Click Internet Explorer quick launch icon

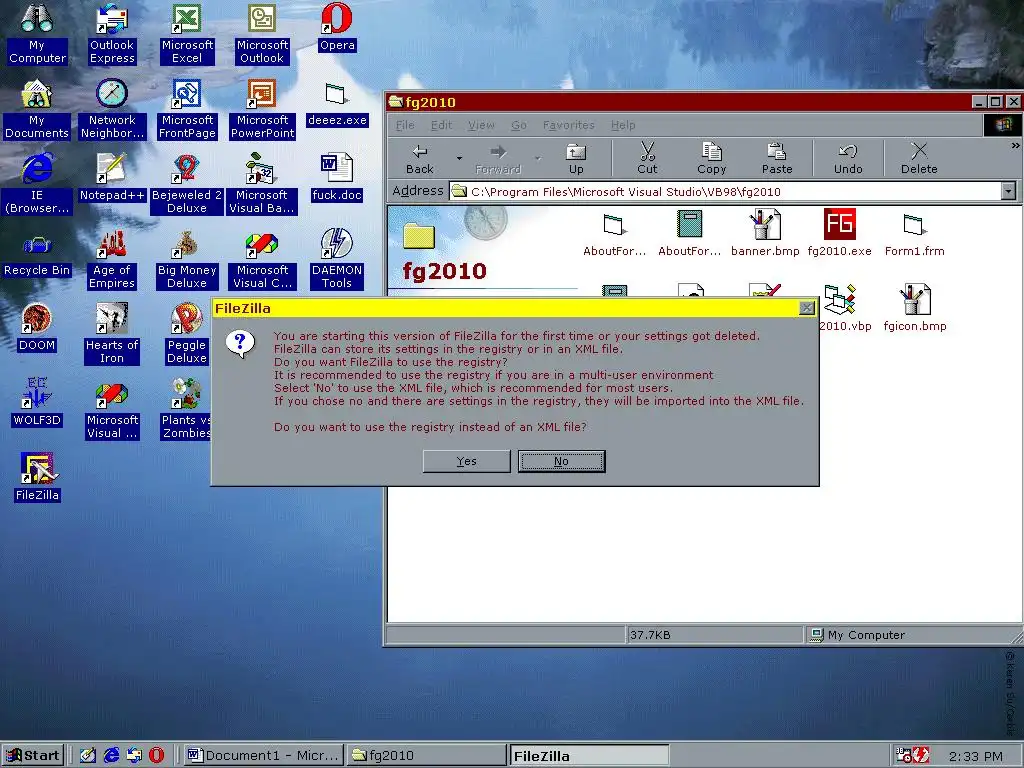(x=111, y=756)
